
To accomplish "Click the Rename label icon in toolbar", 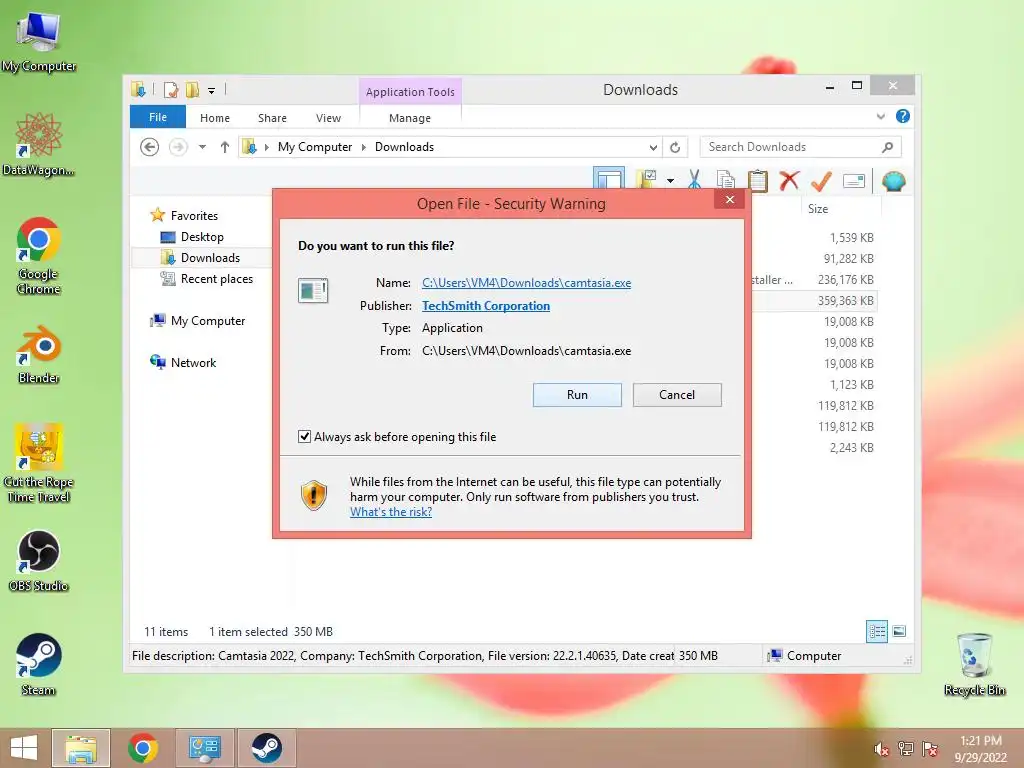I will tap(854, 181).
